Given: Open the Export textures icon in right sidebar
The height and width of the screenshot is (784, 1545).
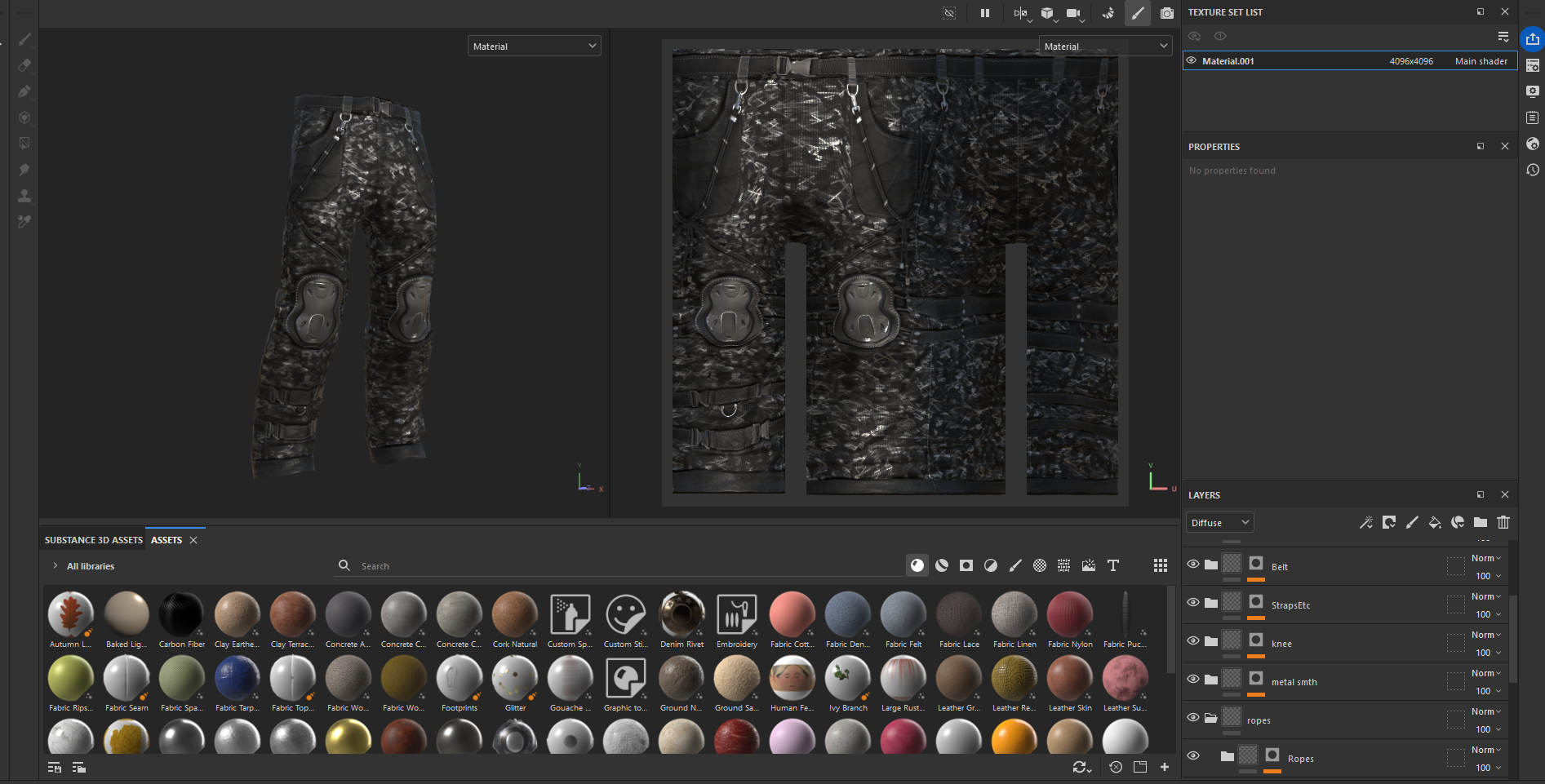Looking at the screenshot, I should [1533, 39].
